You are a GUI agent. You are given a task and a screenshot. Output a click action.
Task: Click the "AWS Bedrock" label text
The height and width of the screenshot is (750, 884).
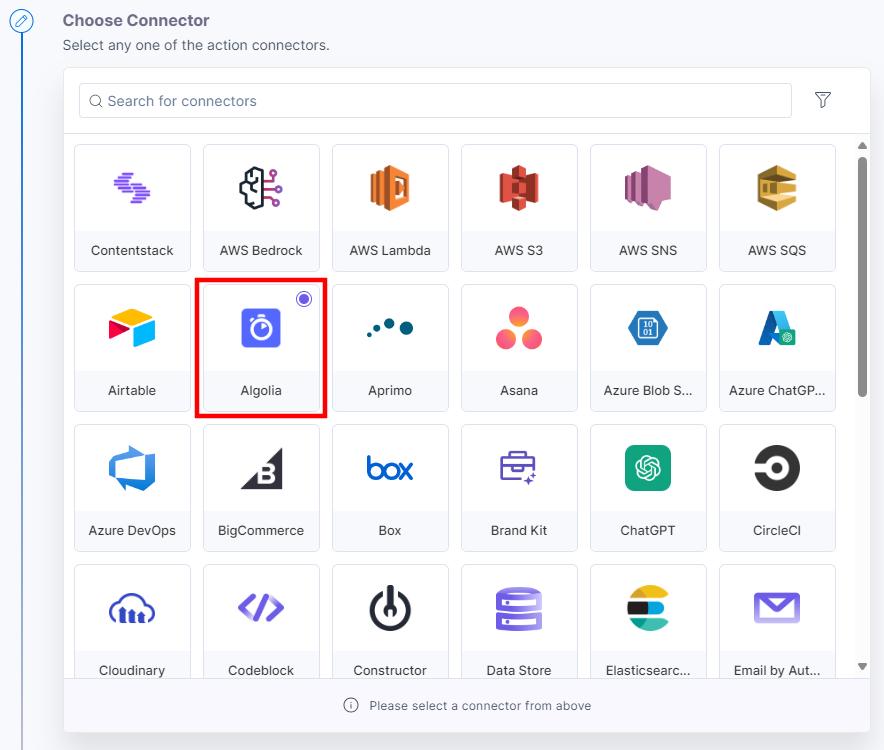tap(261, 250)
